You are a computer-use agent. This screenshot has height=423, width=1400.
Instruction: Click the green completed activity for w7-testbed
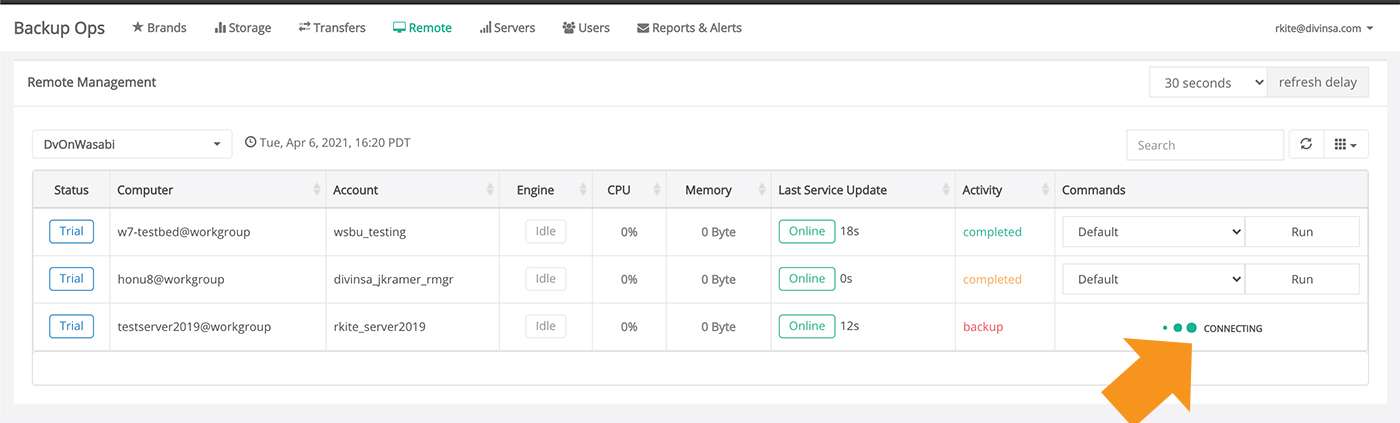992,232
